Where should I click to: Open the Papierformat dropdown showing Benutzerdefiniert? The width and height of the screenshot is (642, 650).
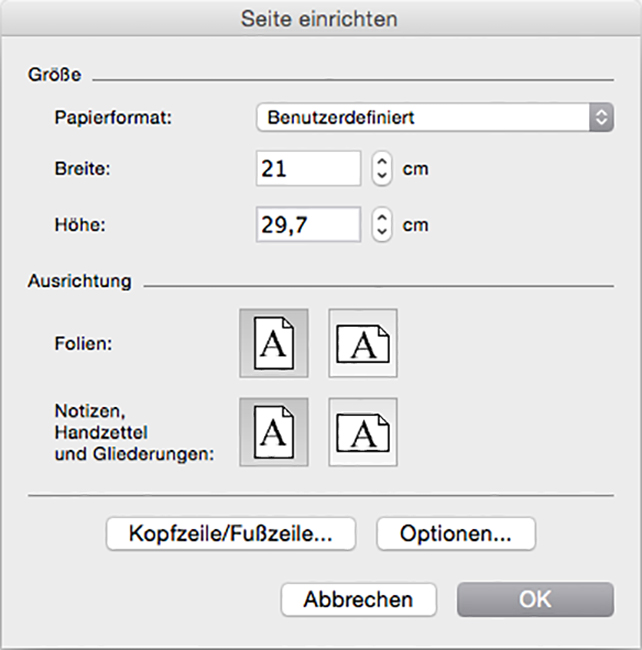tap(435, 117)
